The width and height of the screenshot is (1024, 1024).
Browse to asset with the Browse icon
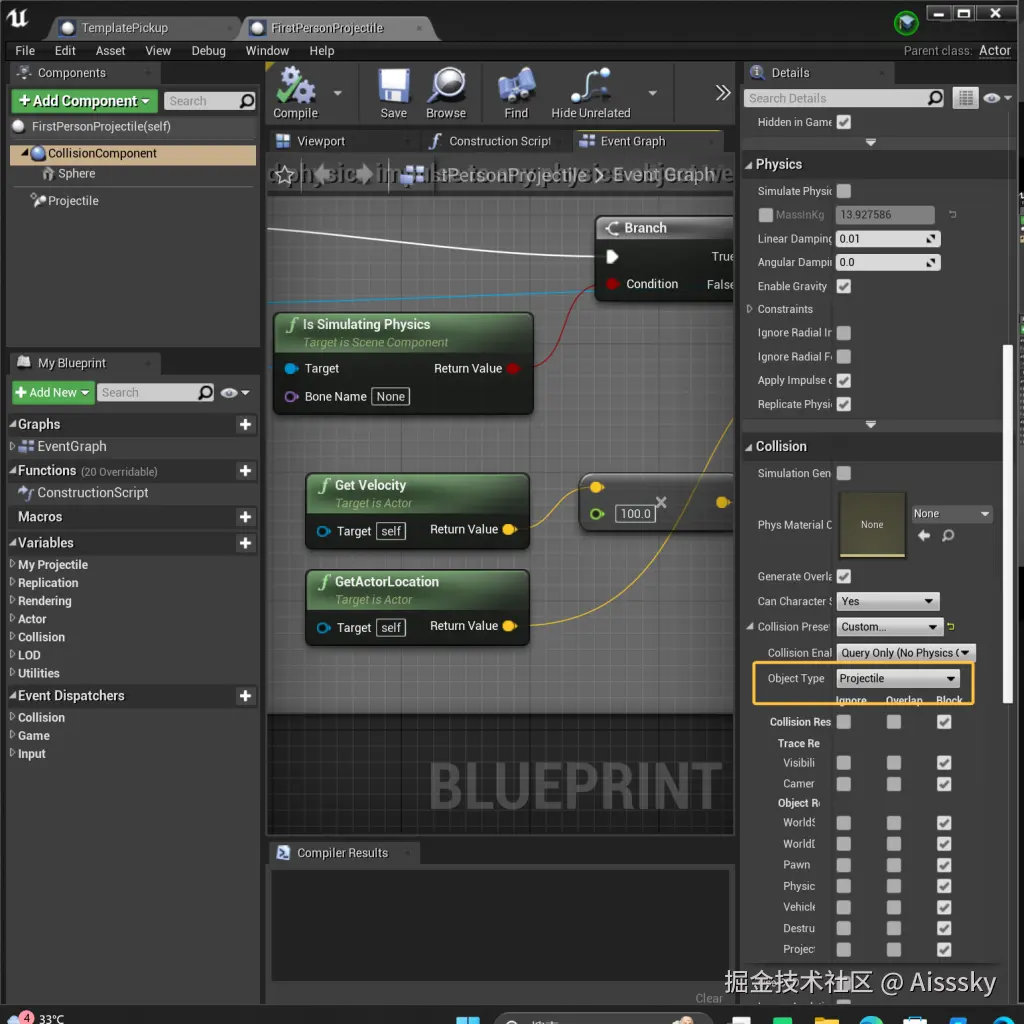pos(446,86)
